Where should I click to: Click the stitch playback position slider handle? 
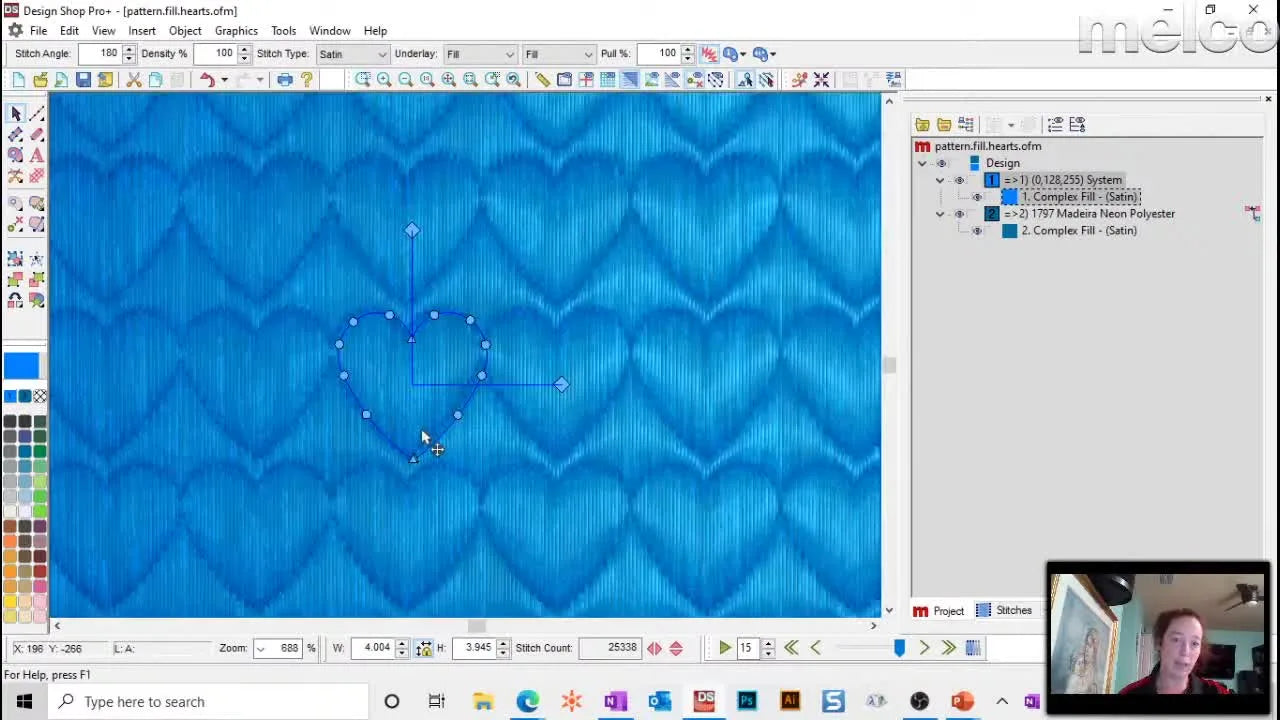click(899, 648)
